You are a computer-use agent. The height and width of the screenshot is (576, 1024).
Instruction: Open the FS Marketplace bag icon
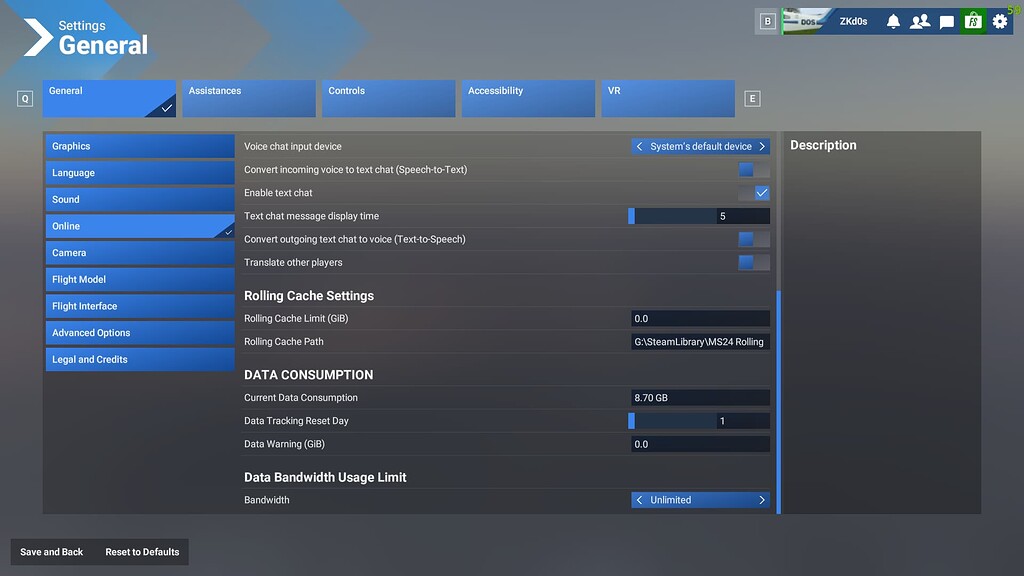click(x=972, y=21)
